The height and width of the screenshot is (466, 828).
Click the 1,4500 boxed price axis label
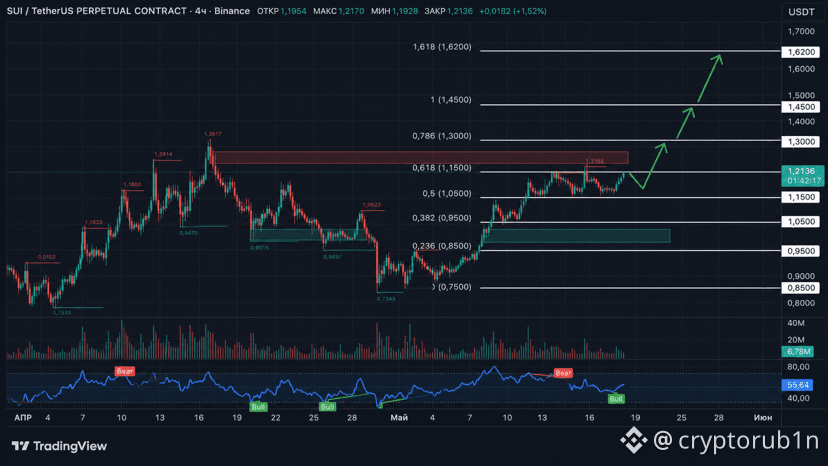(x=801, y=107)
